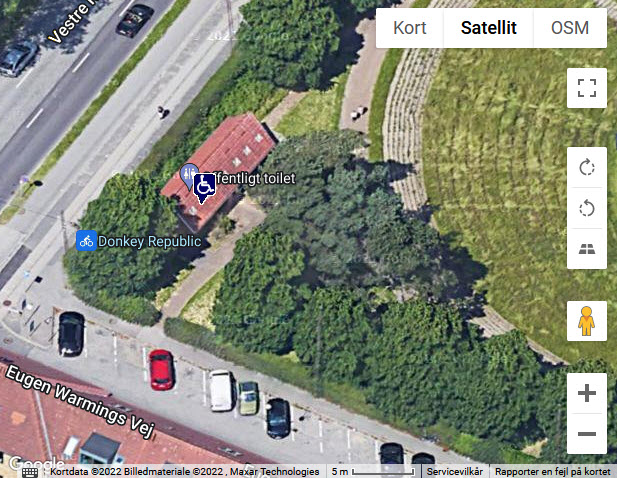Rotate map clockwise
This screenshot has height=478, width=617.
(587, 168)
